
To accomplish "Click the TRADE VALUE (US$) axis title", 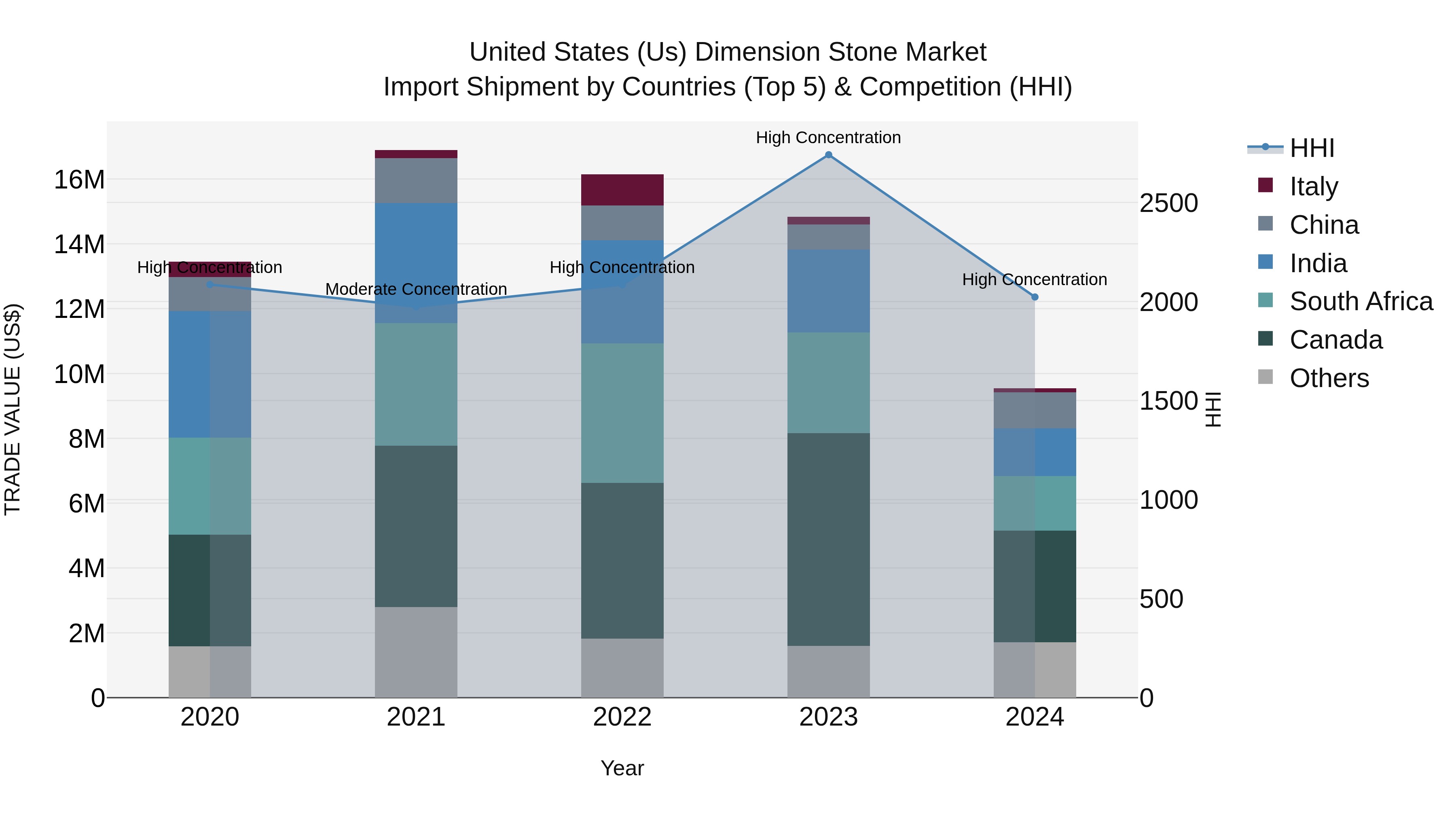I will [13, 409].
